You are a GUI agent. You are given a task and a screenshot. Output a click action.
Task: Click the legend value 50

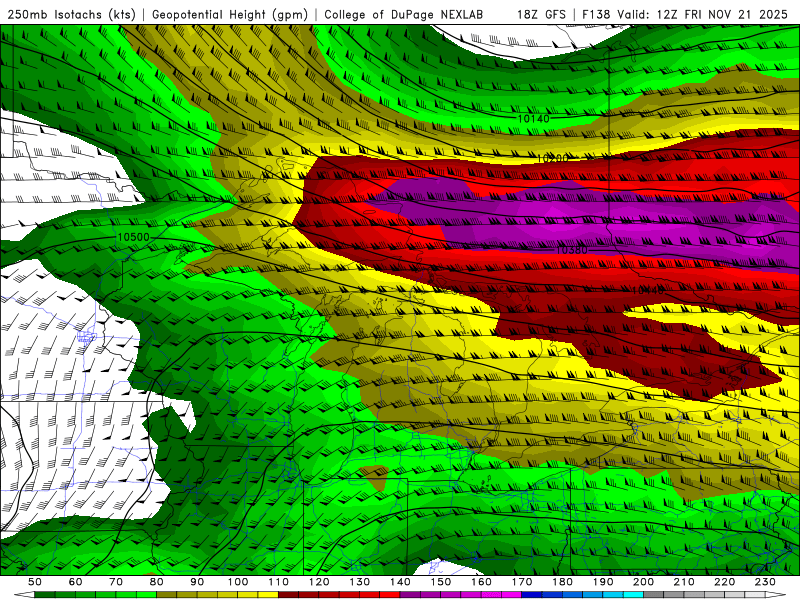coord(35,582)
